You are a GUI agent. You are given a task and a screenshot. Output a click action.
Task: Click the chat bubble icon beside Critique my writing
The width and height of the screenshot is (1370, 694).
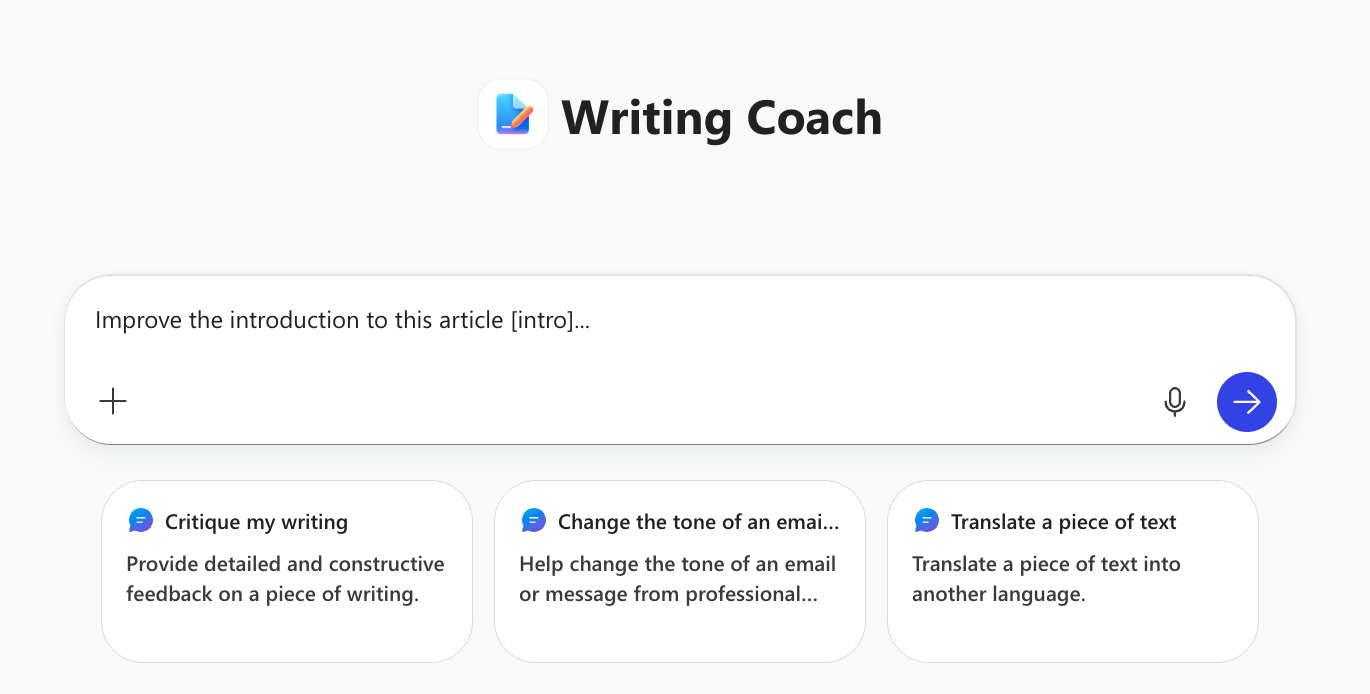click(141, 521)
